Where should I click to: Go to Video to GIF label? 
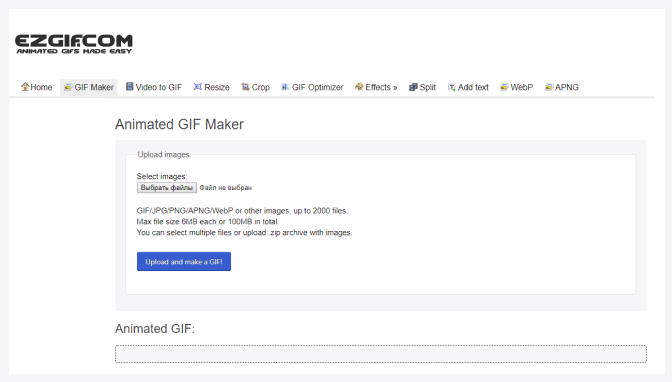click(x=159, y=87)
